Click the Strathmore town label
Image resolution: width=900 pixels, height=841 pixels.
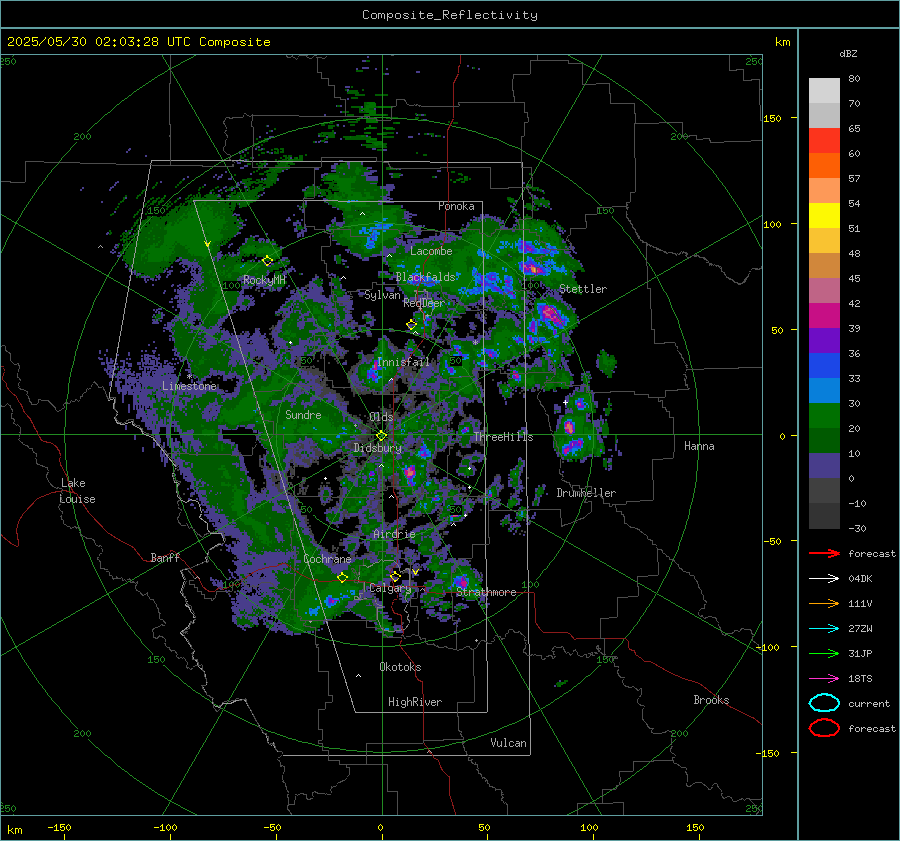click(486, 592)
